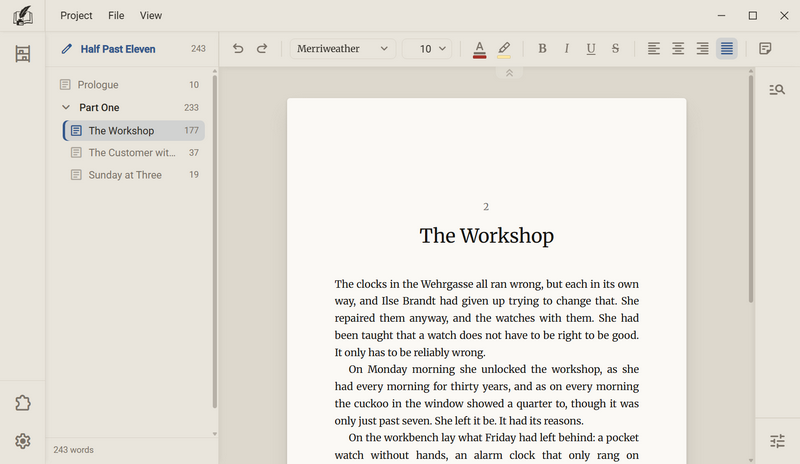Toggle strikethrough formatting
The width and height of the screenshot is (800, 464).
pyautogui.click(x=615, y=48)
